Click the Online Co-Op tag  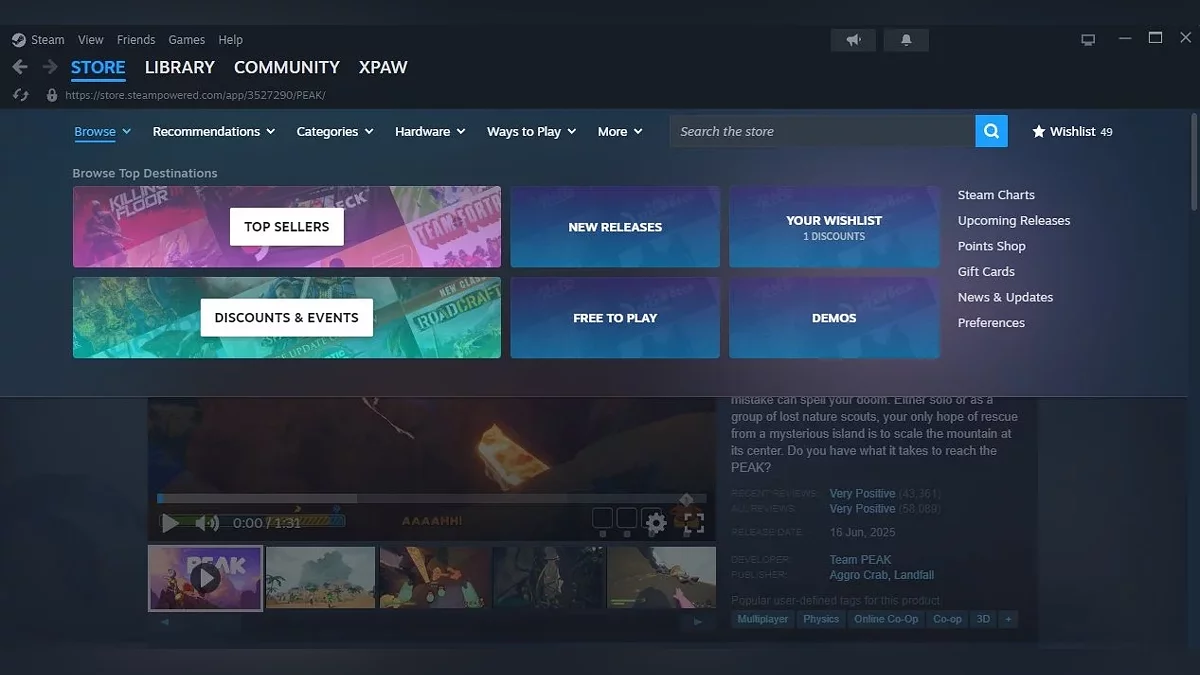point(886,619)
